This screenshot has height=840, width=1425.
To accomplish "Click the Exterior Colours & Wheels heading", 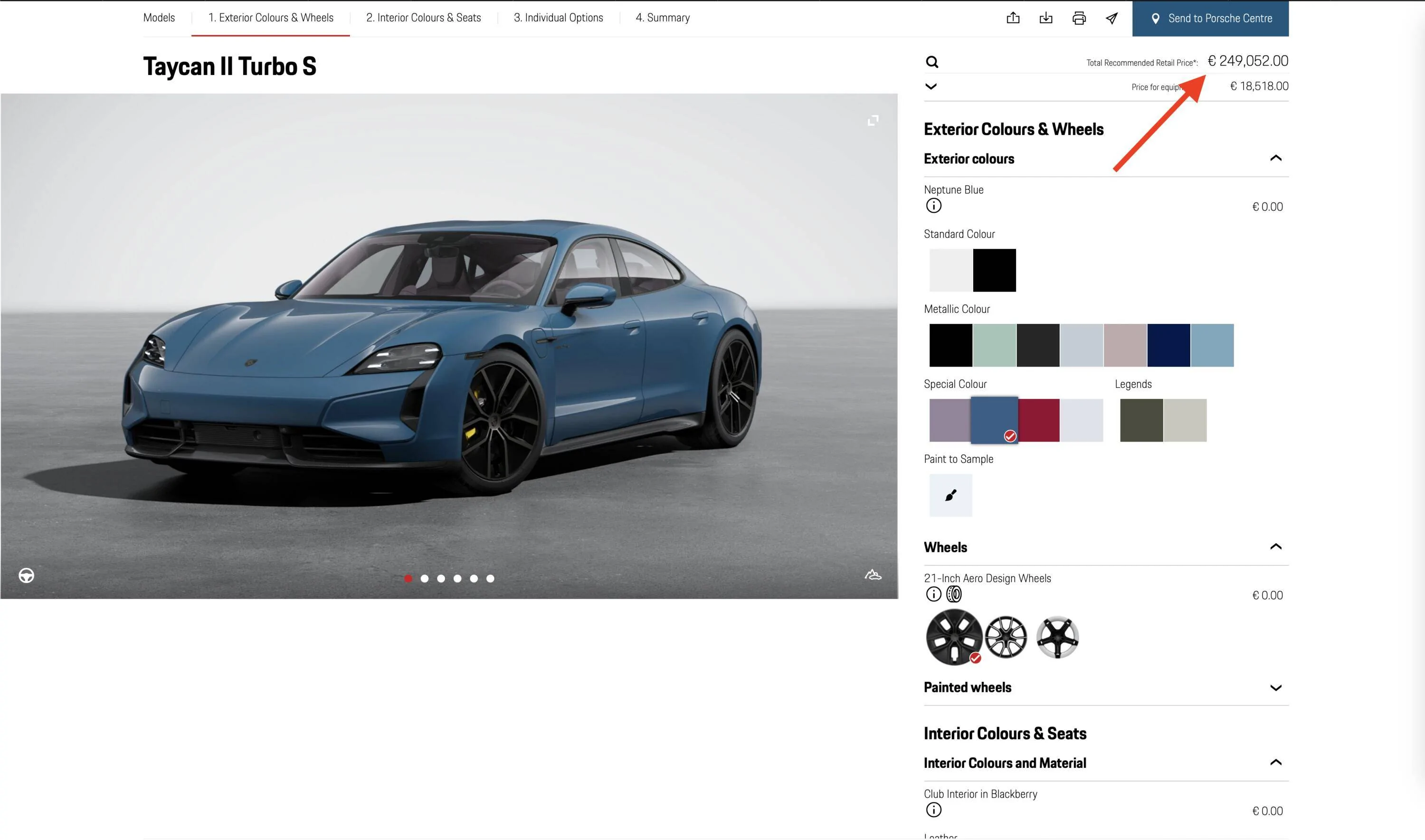I will (1013, 129).
